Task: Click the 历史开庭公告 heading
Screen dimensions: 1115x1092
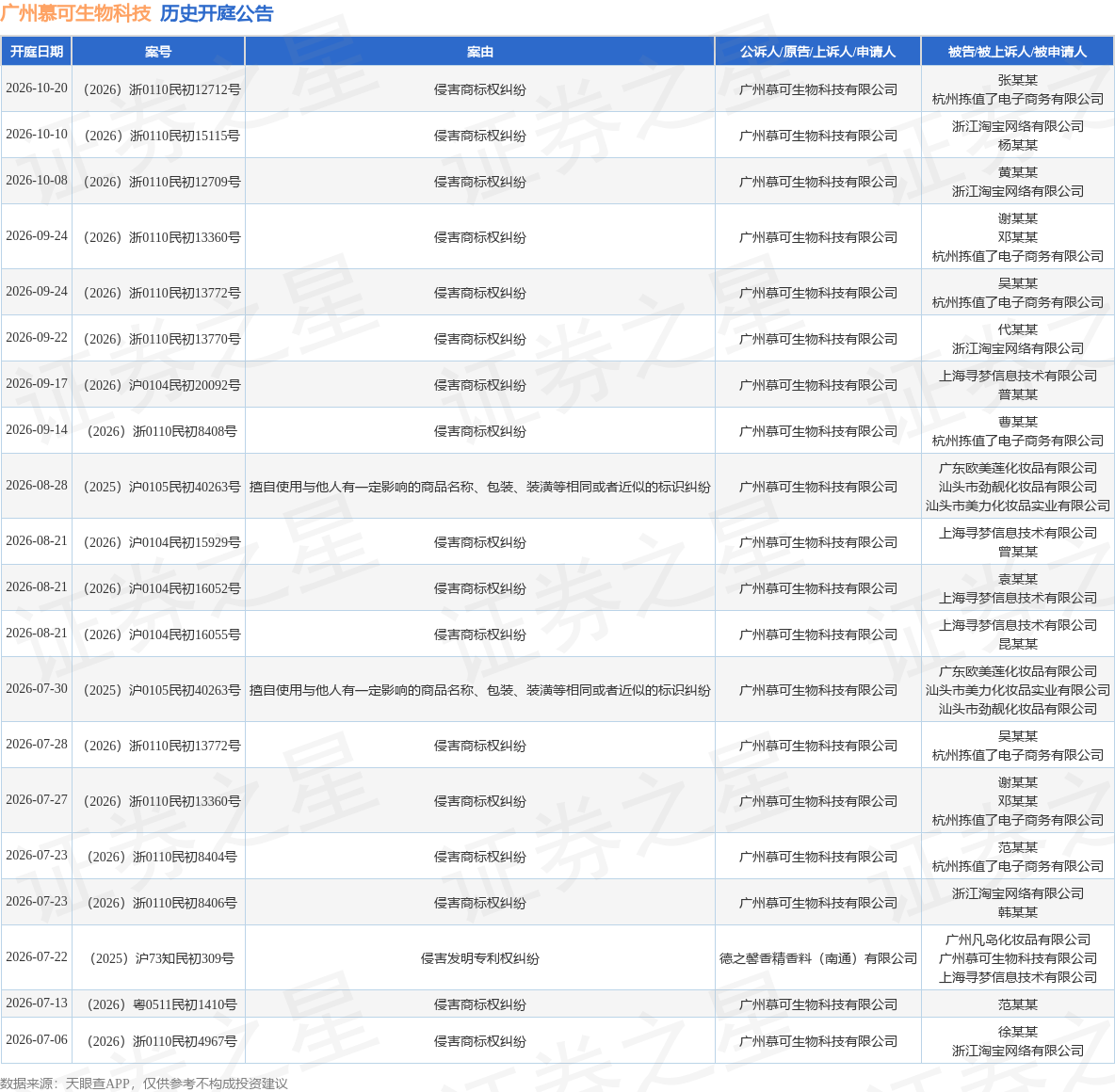Action: click(217, 13)
